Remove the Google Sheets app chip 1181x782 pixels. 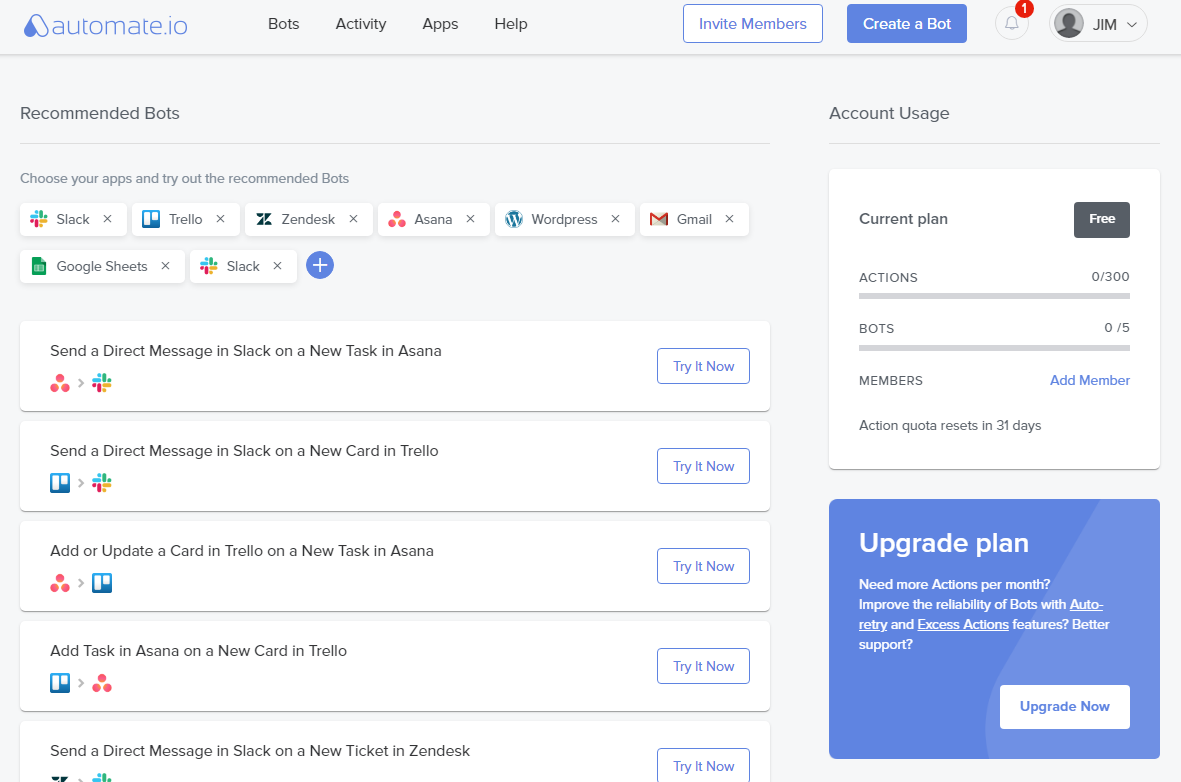(166, 266)
